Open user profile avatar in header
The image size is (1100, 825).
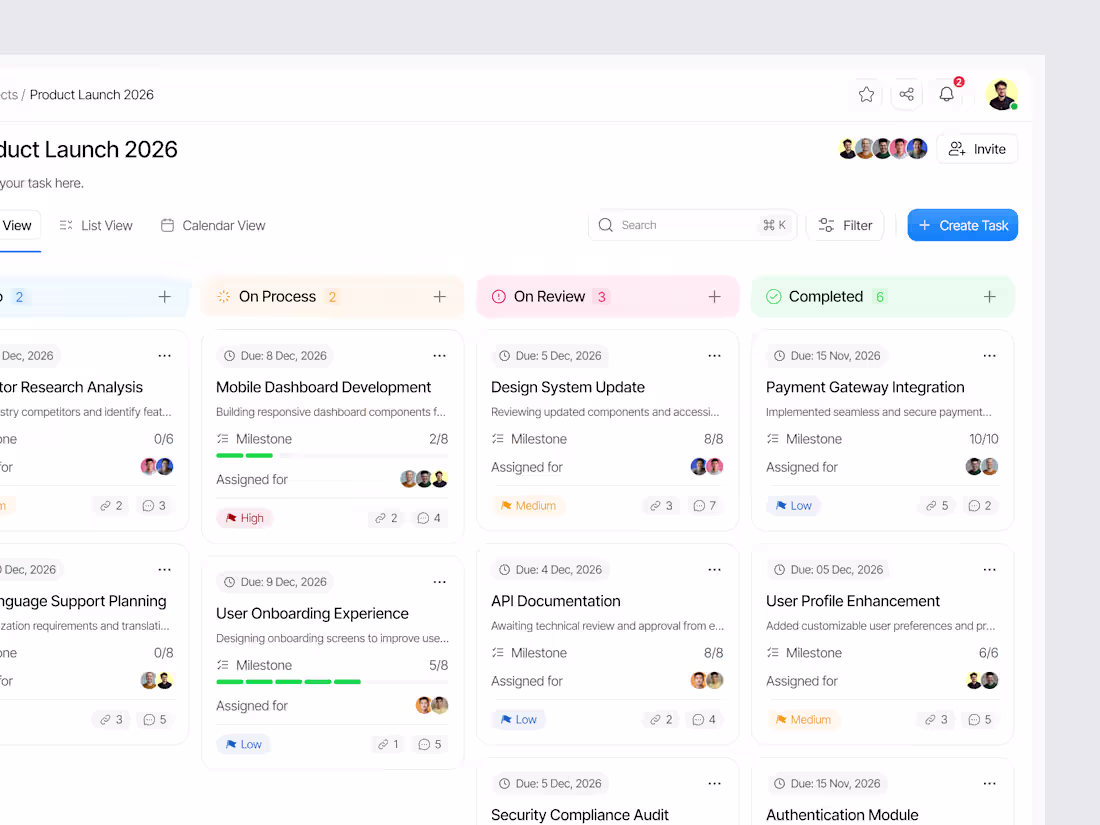[x=1002, y=94]
